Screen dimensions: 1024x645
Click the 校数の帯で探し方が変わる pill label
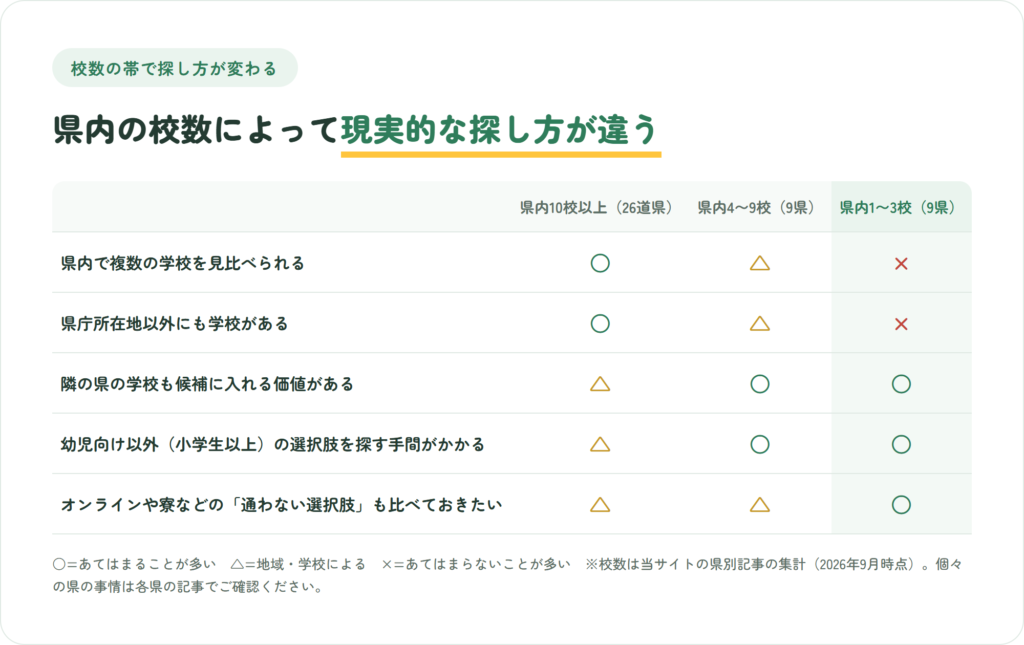coord(174,68)
